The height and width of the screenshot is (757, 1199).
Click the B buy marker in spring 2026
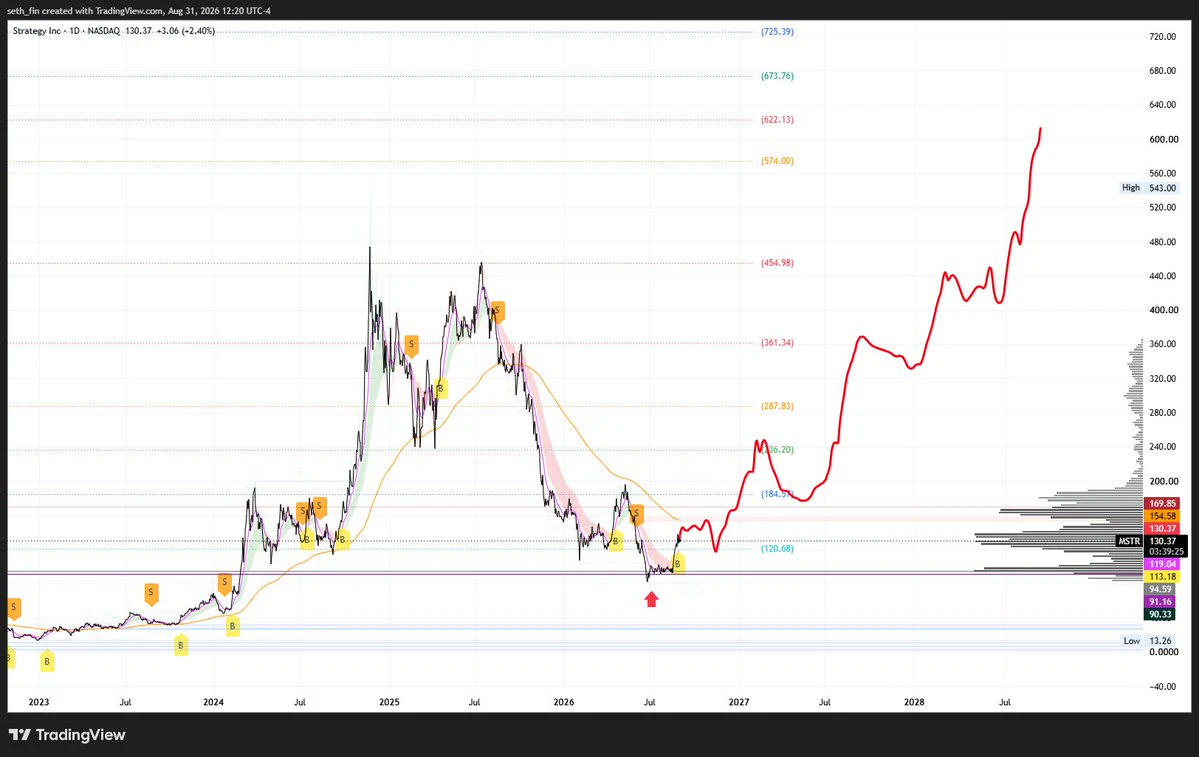coord(616,541)
